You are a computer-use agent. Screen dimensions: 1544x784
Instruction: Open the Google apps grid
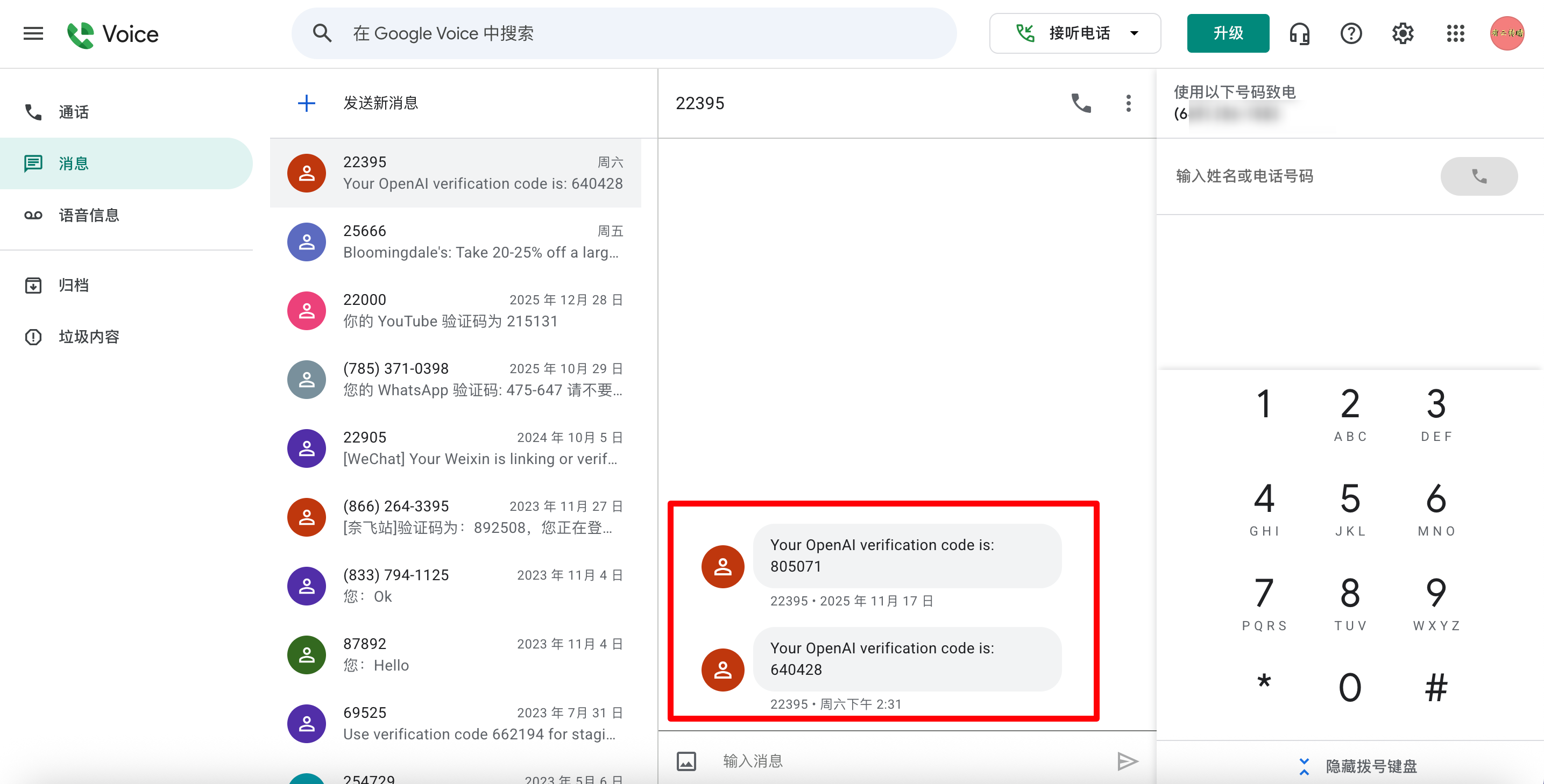pyautogui.click(x=1455, y=33)
